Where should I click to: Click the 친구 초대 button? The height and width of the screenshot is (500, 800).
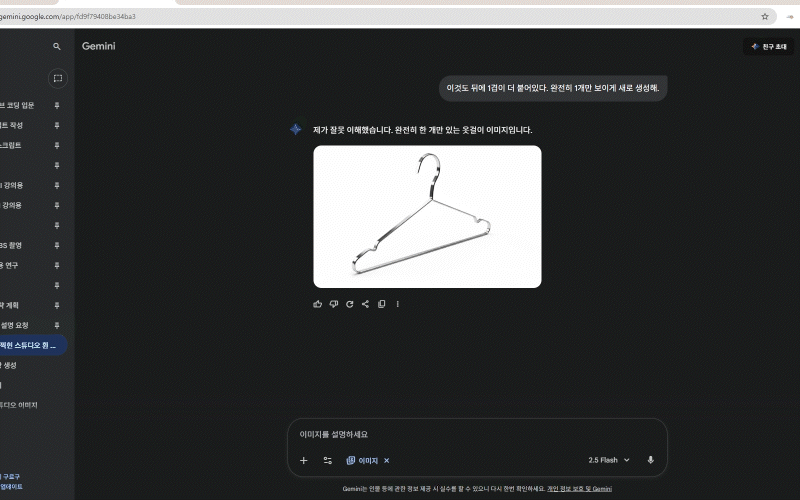tap(768, 47)
